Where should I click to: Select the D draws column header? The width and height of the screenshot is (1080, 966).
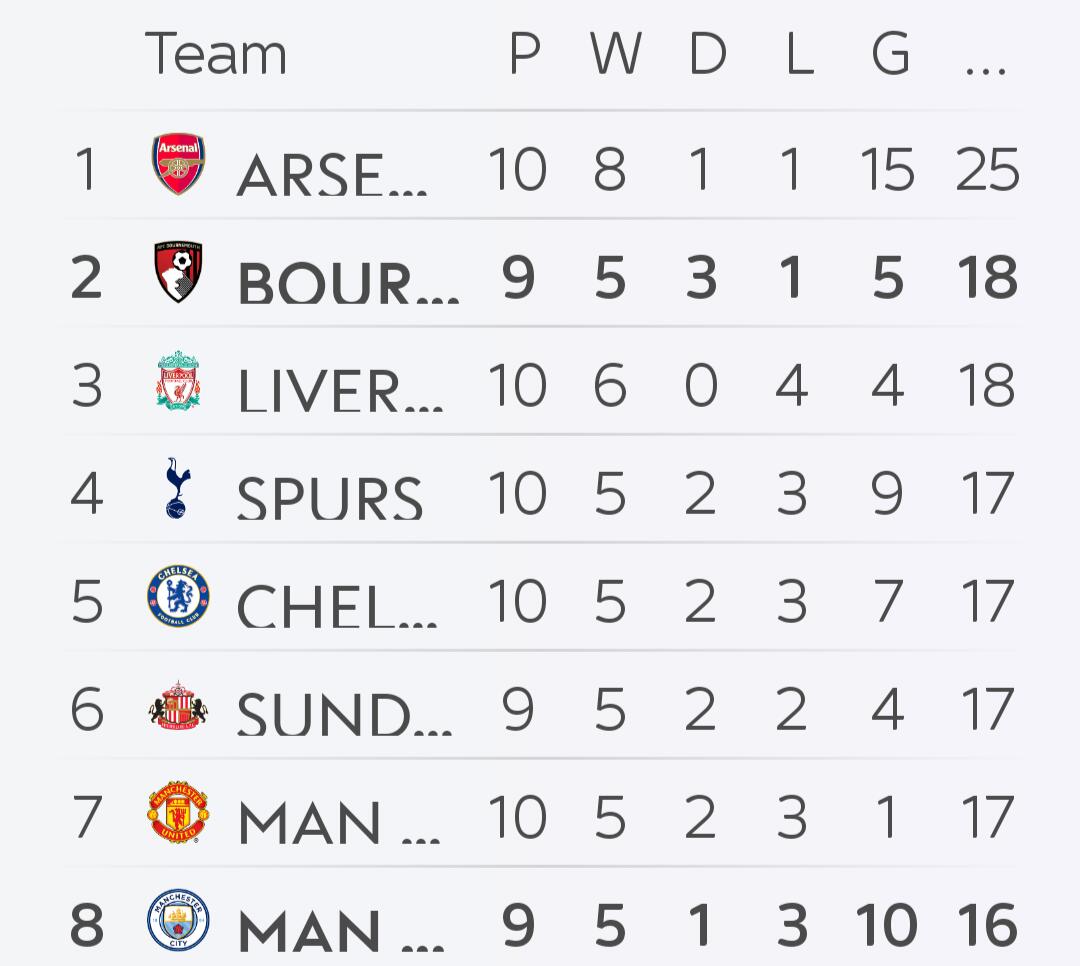click(x=706, y=53)
